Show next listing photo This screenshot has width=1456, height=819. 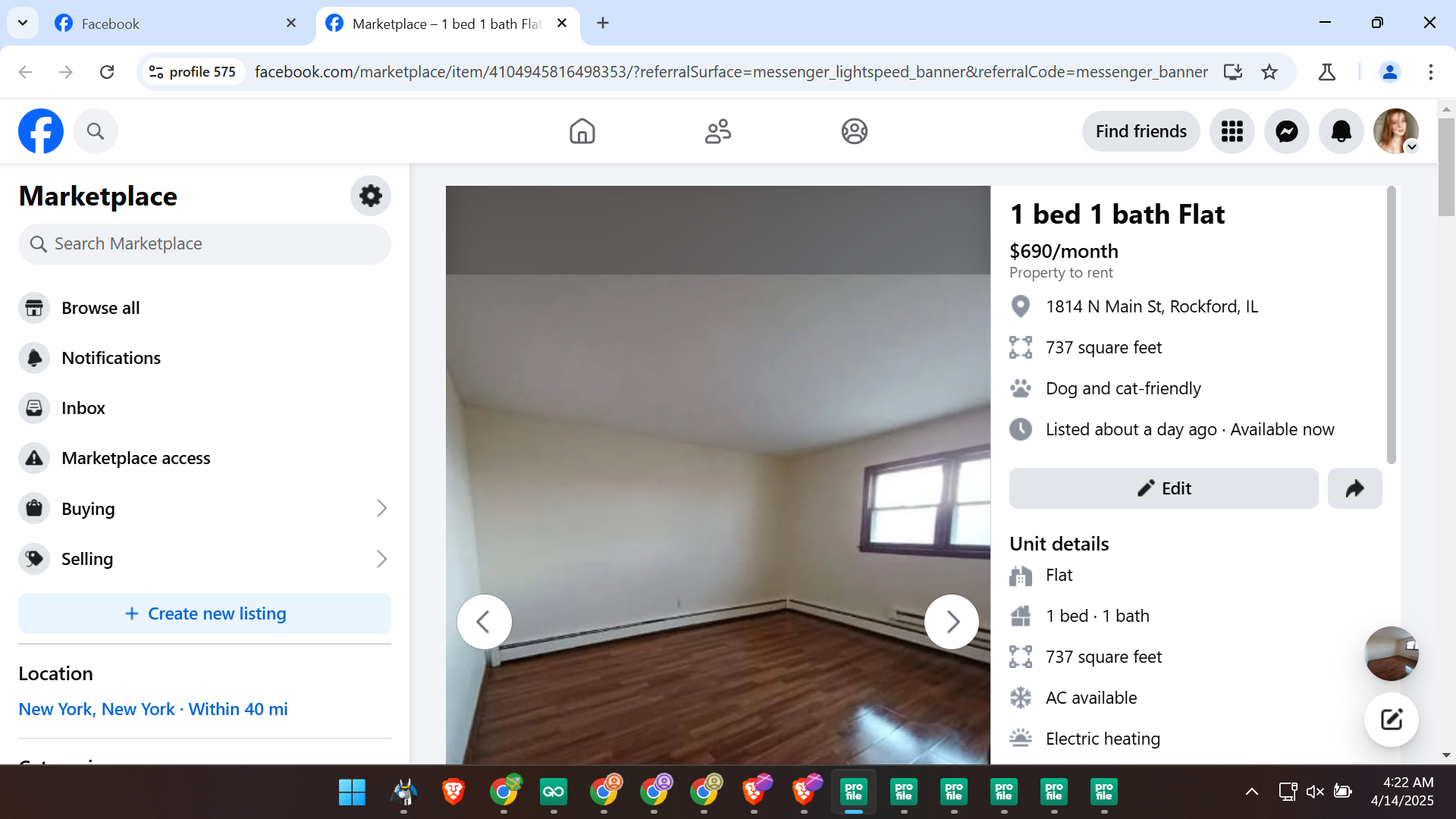(951, 622)
